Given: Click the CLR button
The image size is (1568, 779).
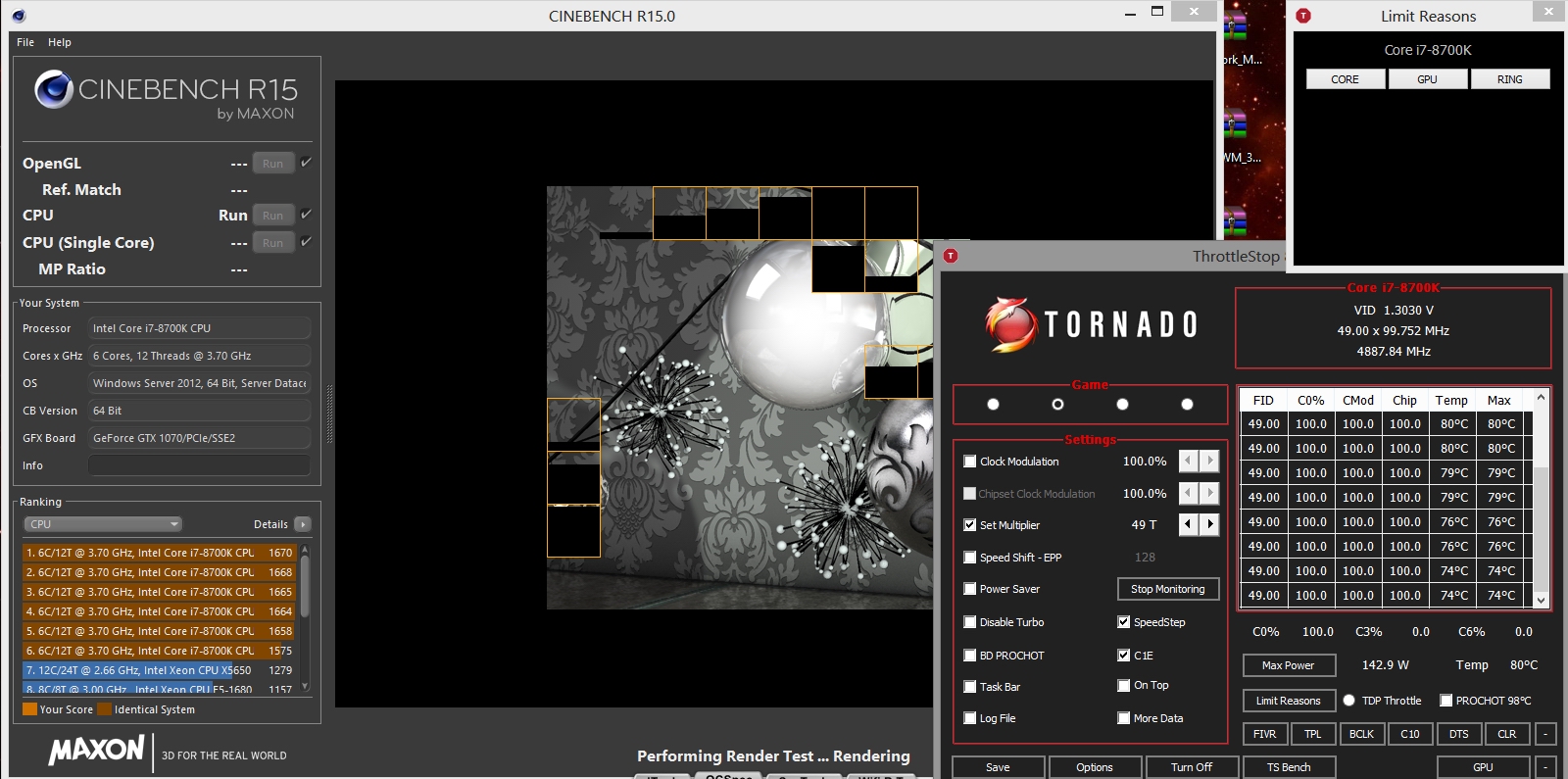Looking at the screenshot, I should [x=1507, y=734].
